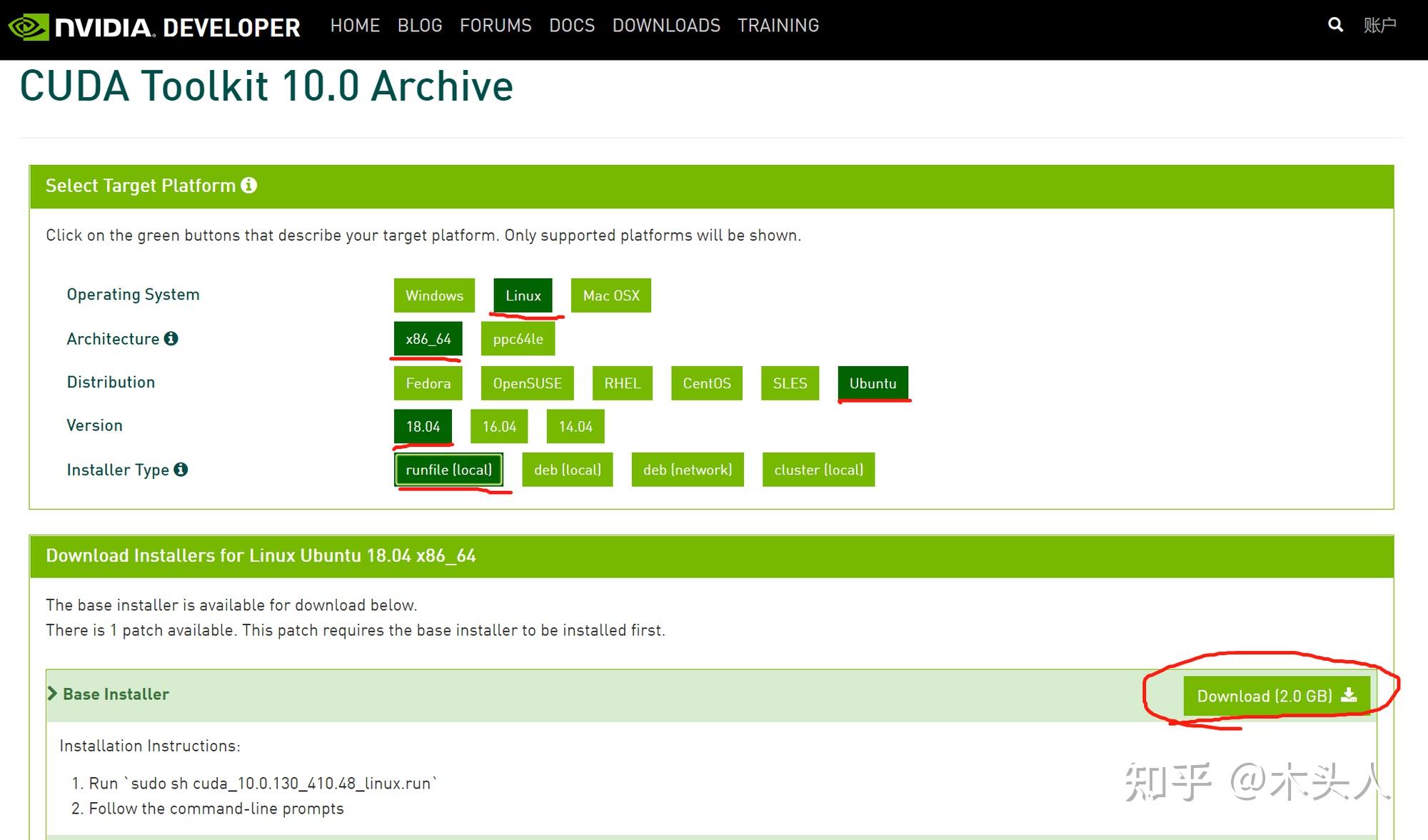The height and width of the screenshot is (840, 1428).
Task: Open the TRAINING nav link
Action: point(778,26)
